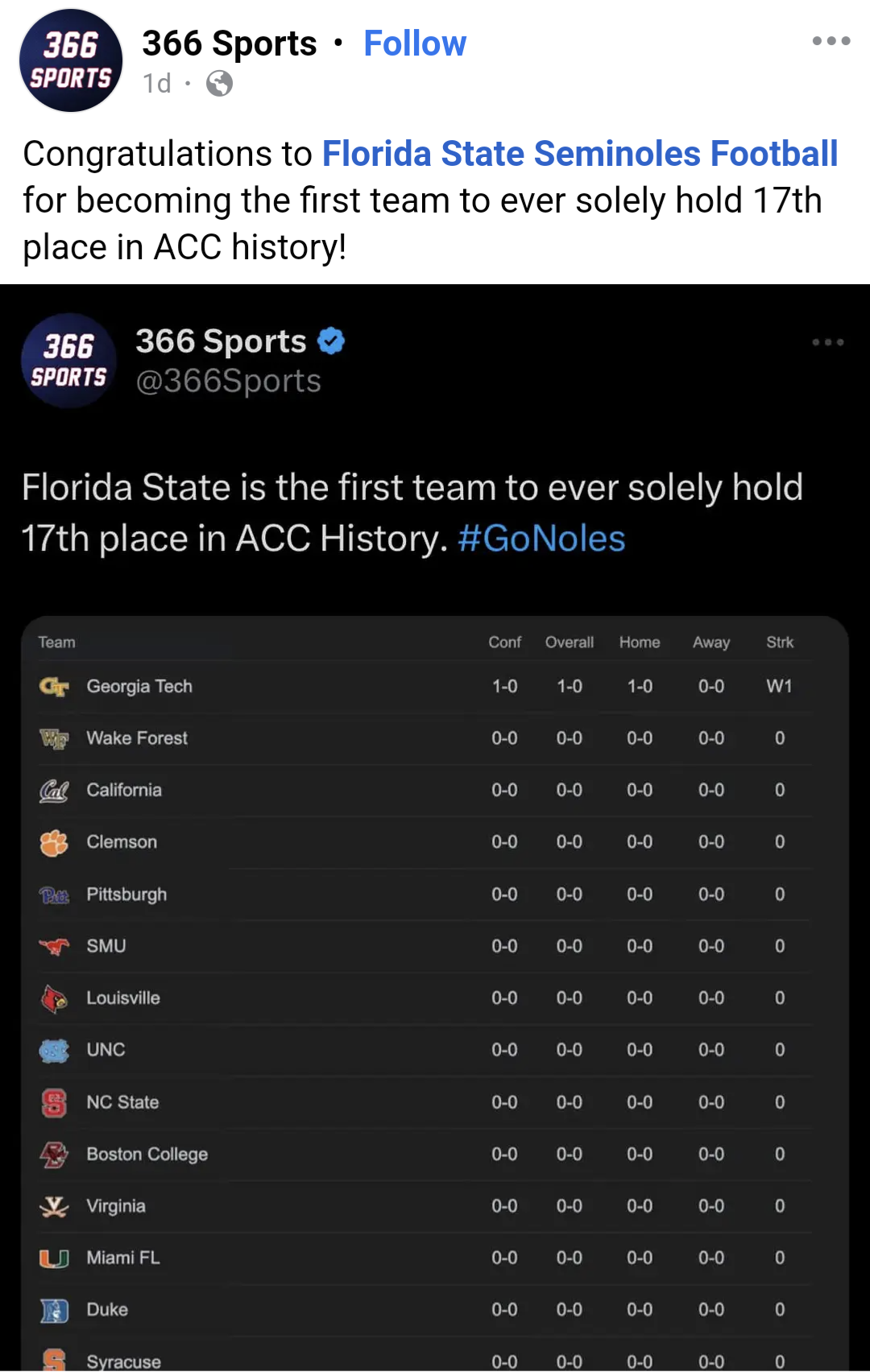Select the Conf column header
The height and width of the screenshot is (1372, 870).
tap(505, 643)
